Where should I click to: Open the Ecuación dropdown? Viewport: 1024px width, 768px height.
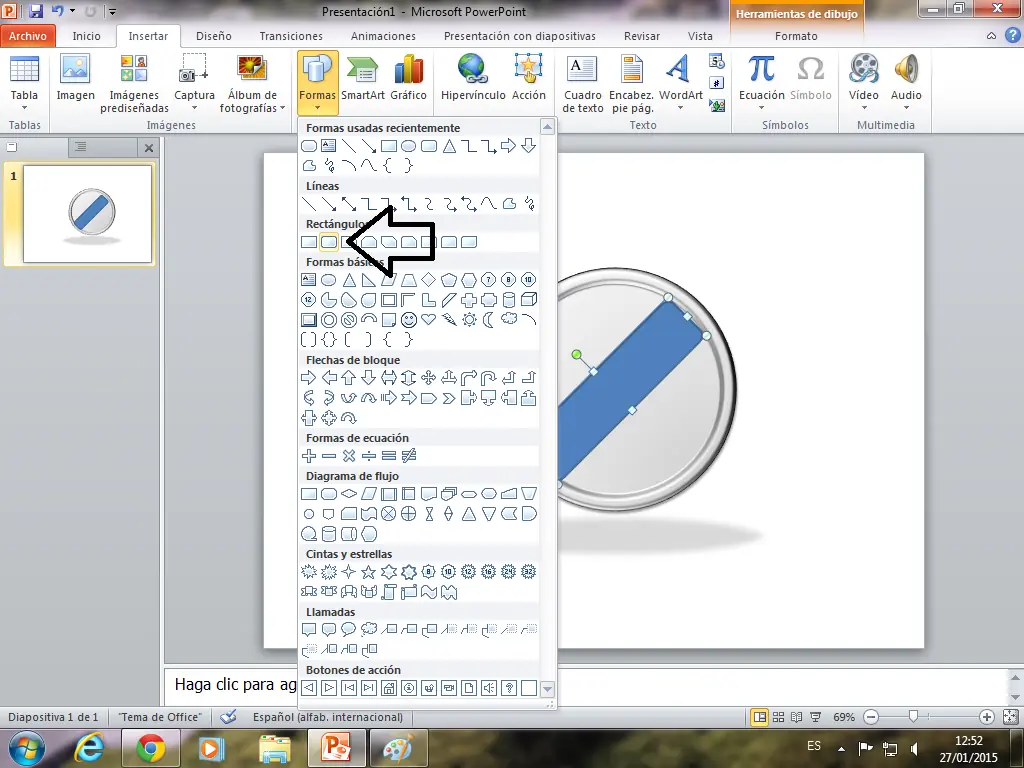[761, 83]
